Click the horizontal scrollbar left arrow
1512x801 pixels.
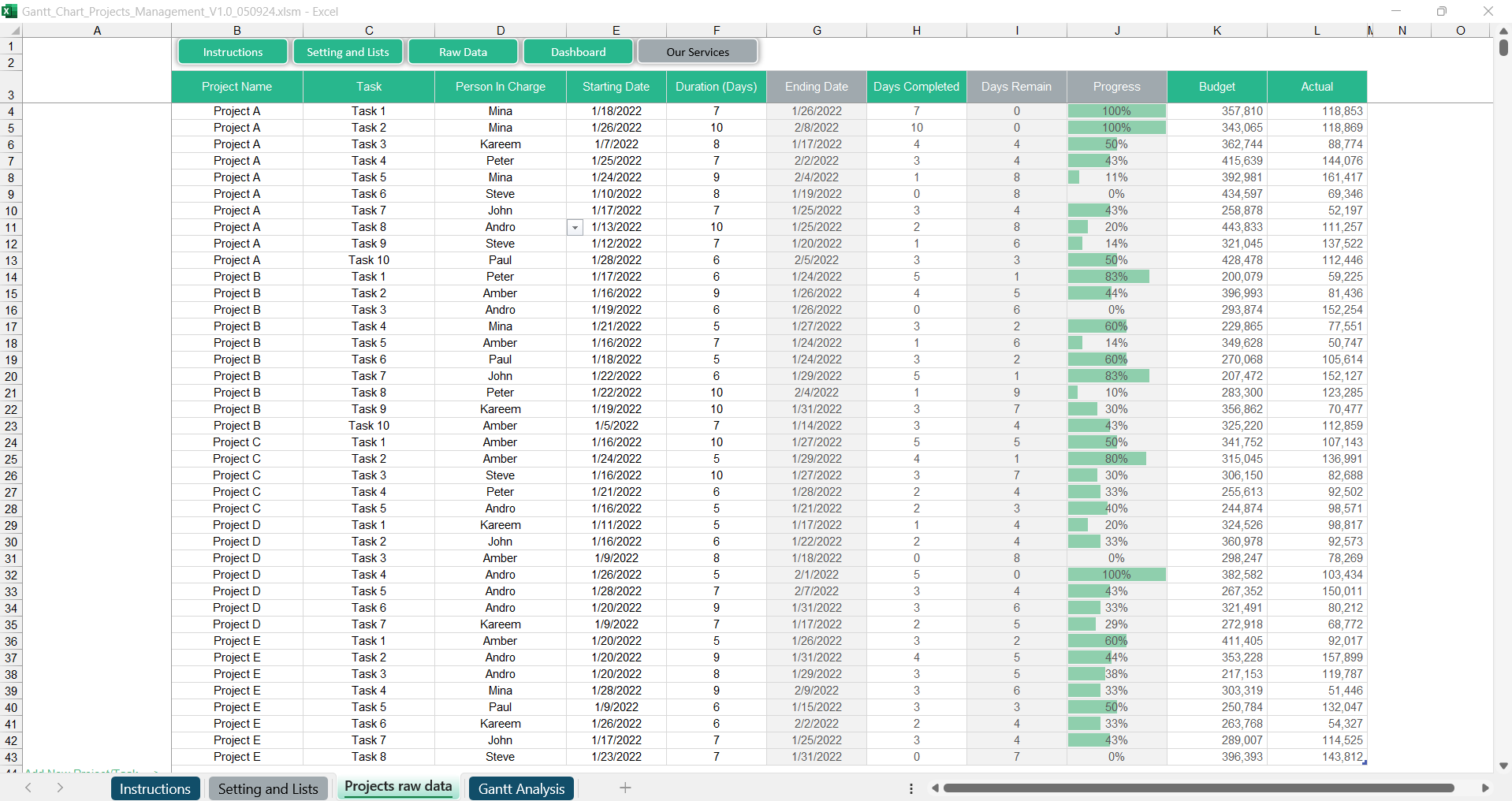coord(935,788)
